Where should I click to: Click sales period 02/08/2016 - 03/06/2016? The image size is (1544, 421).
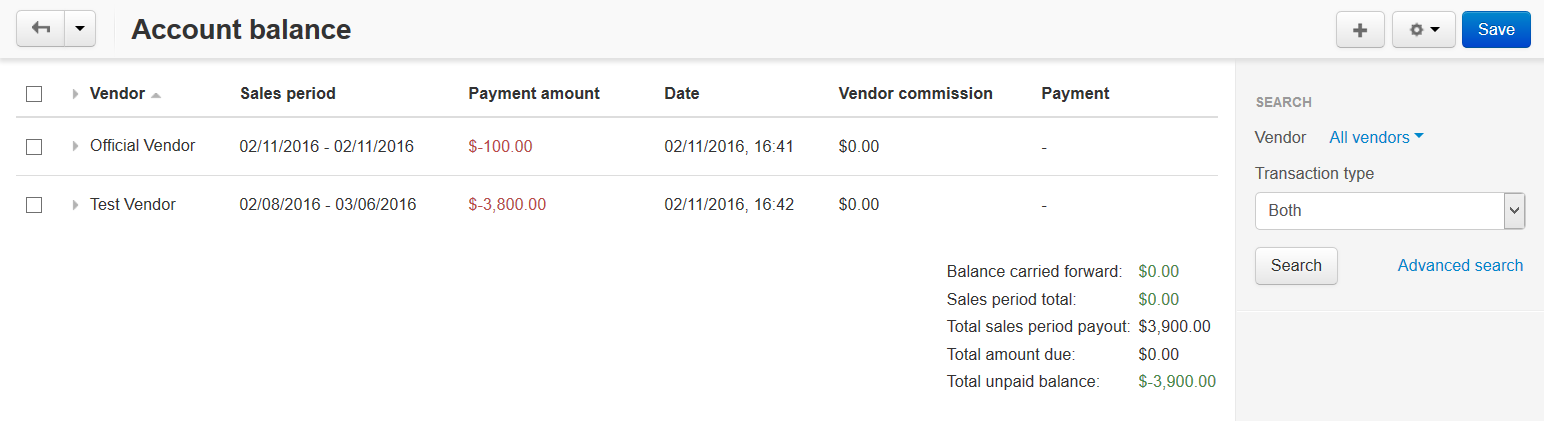(x=328, y=204)
